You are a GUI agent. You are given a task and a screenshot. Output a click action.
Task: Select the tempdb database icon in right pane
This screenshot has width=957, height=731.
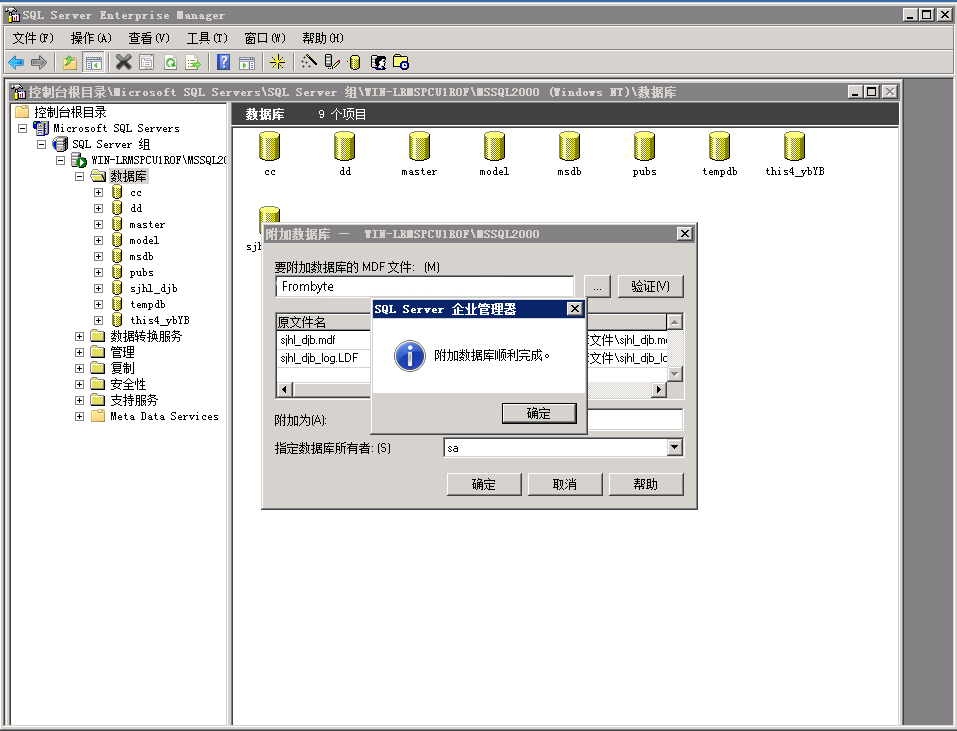[719, 149]
